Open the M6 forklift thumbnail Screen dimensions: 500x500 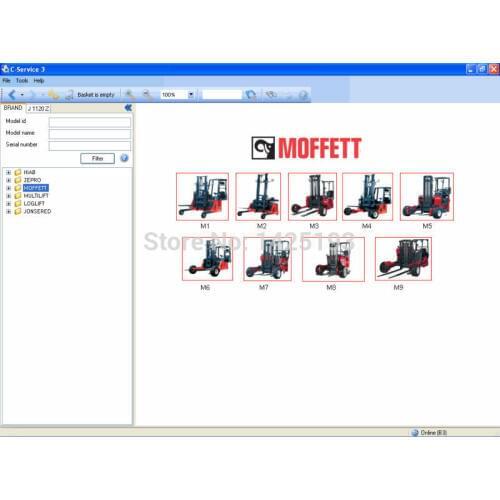tap(207, 259)
